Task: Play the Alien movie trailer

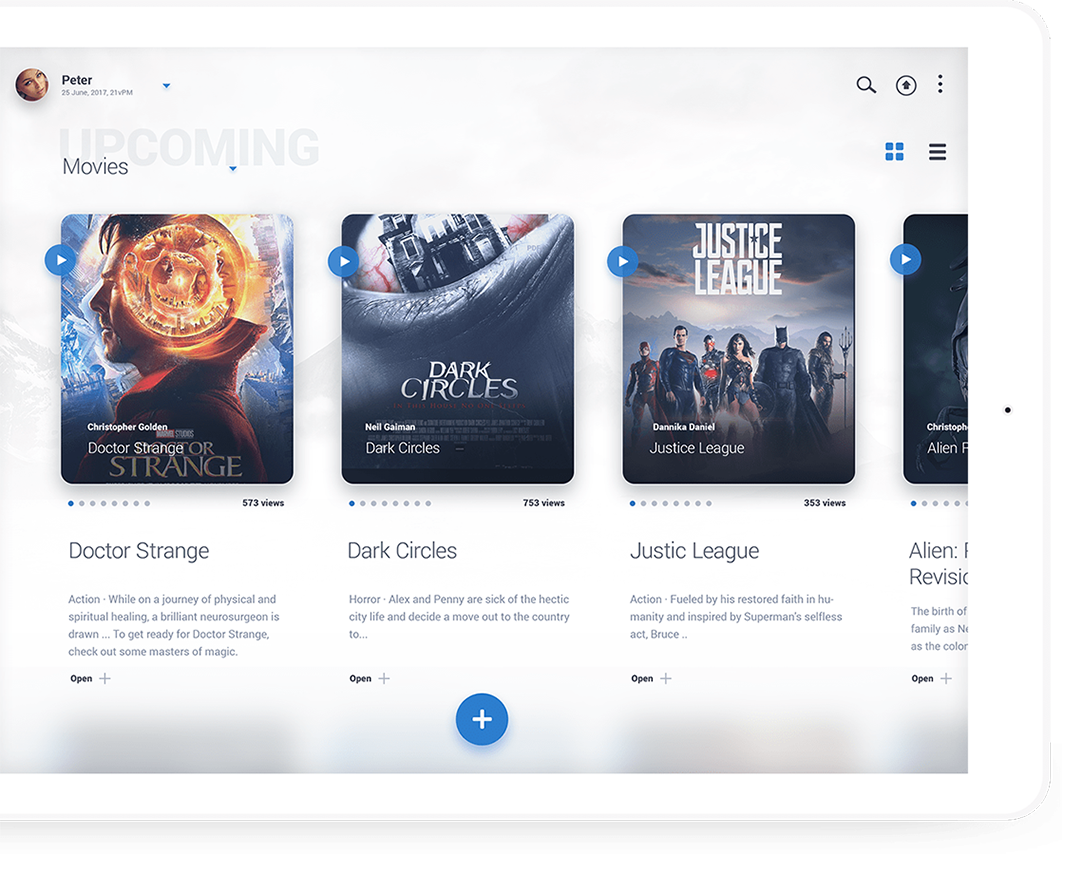Action: pos(905,259)
